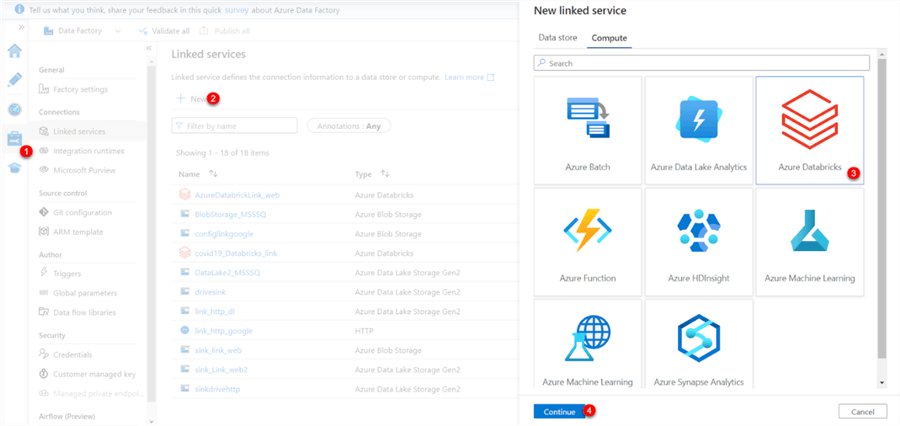The height and width of the screenshot is (426, 900).
Task: Open the Learning center graduation cap icon
Action: point(14,167)
